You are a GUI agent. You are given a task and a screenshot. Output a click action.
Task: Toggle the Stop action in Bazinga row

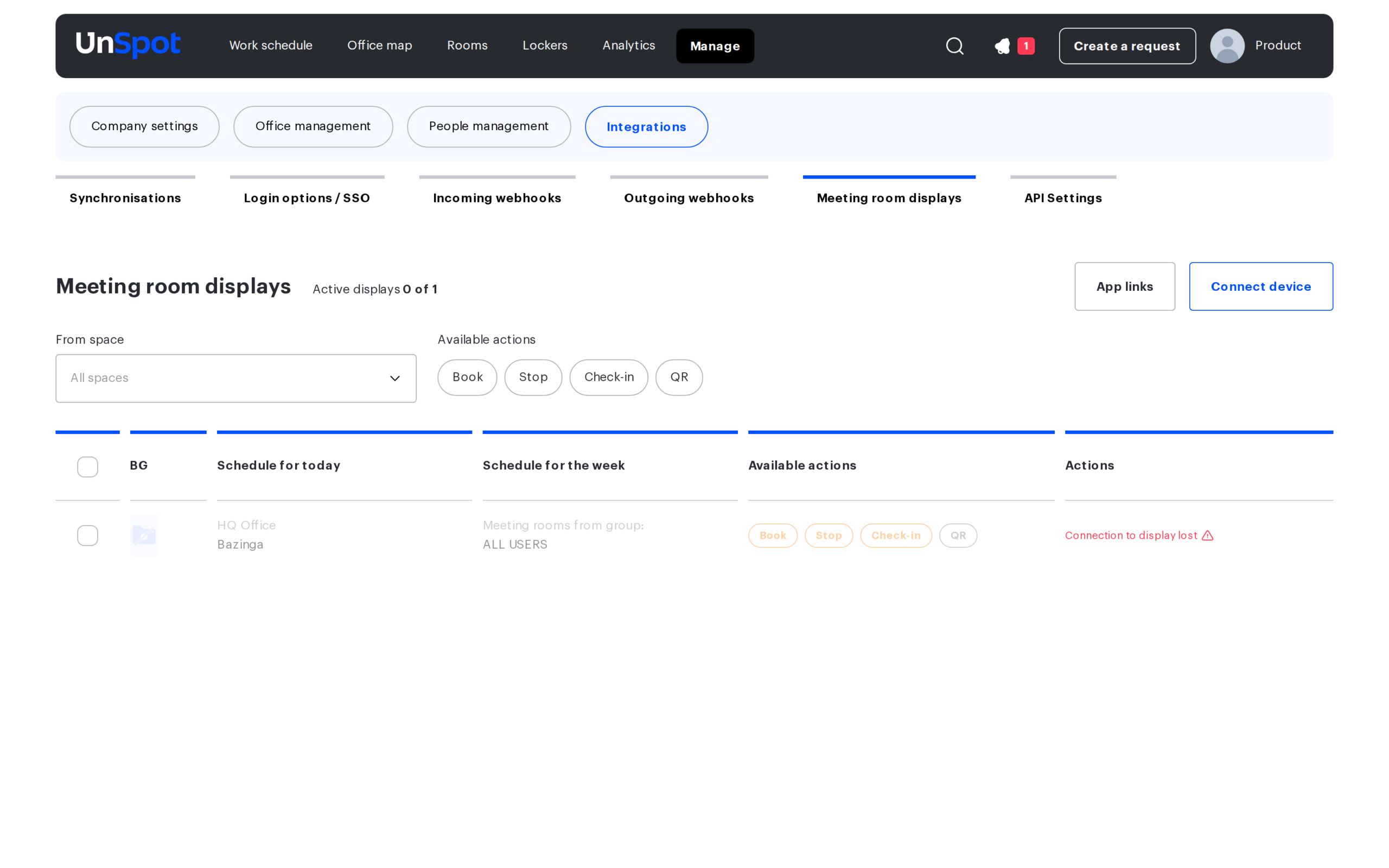[829, 535]
